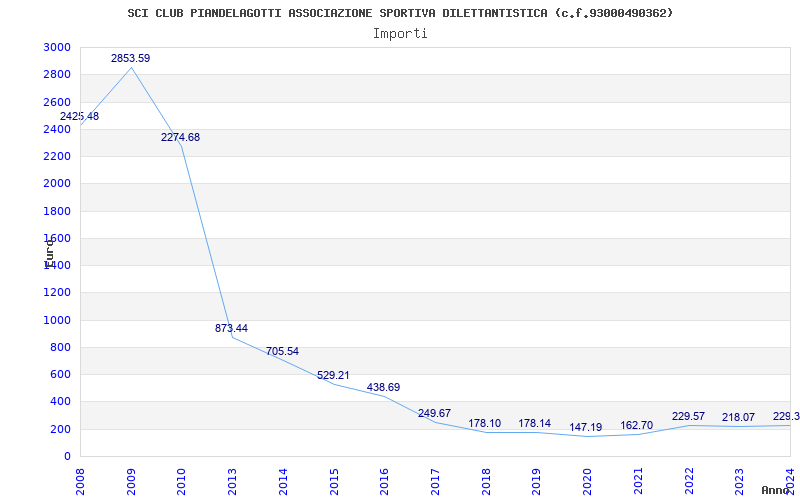Viewport: 800px width, 500px height.
Task: Click the 229.57 data label
Action: coord(688,417)
